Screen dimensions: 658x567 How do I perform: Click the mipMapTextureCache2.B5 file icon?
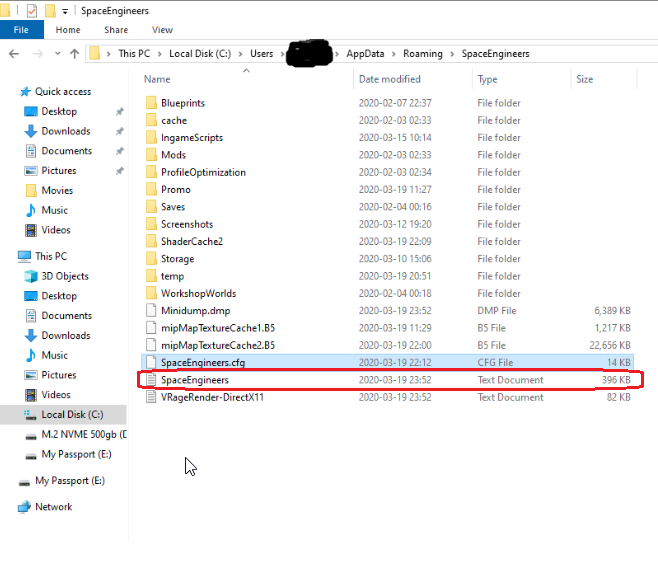[x=151, y=345]
